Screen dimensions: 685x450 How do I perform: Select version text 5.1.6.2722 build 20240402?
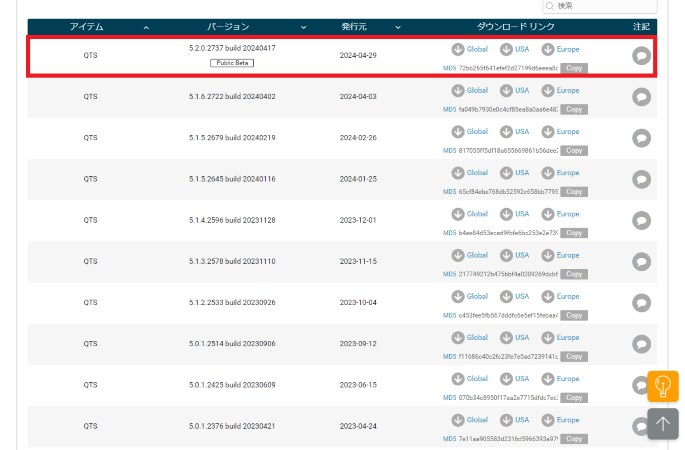(x=232, y=97)
